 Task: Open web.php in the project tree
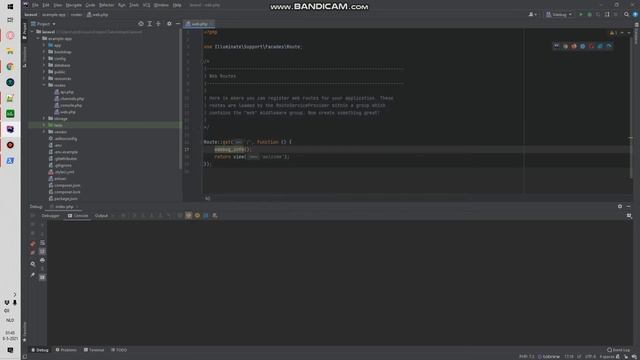[x=65, y=112]
